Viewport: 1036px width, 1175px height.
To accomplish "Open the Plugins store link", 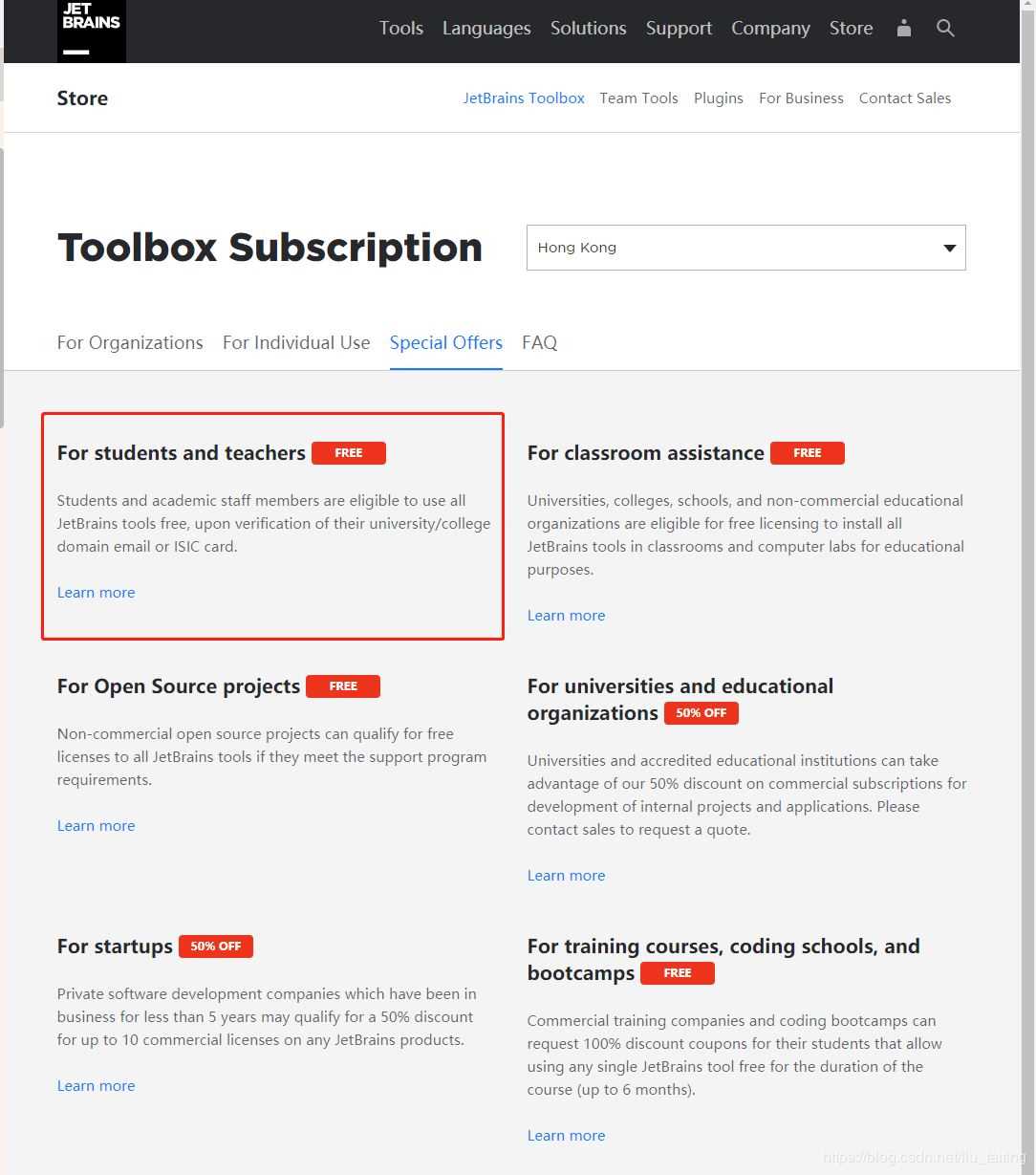I will point(718,98).
